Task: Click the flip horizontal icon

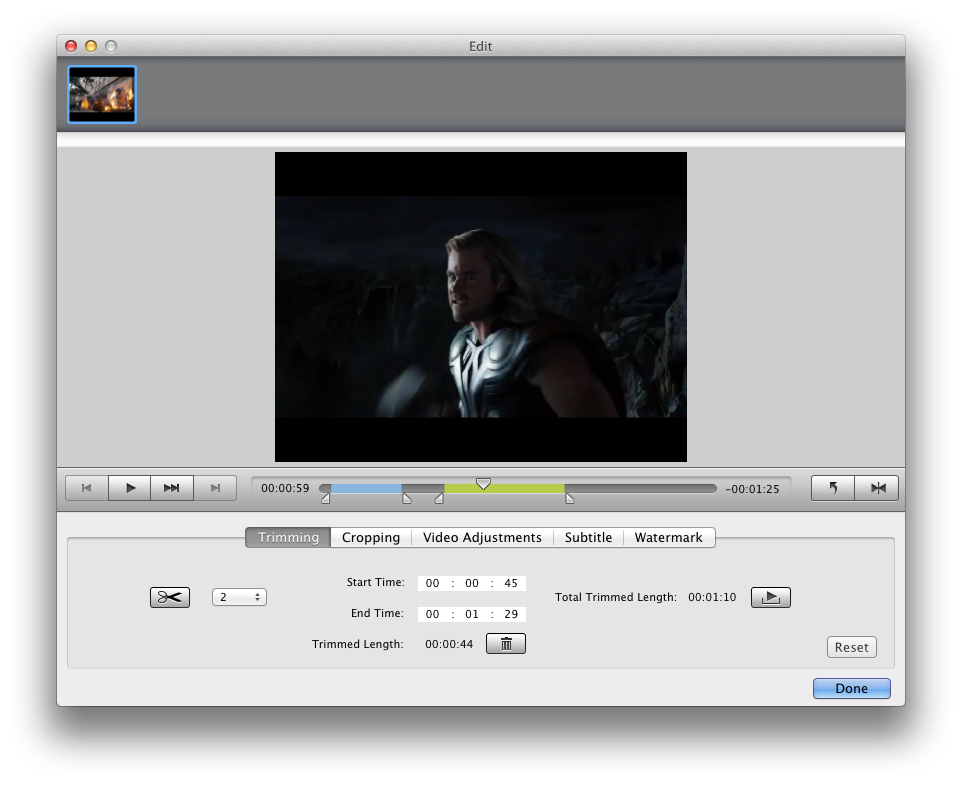Action: (x=877, y=488)
